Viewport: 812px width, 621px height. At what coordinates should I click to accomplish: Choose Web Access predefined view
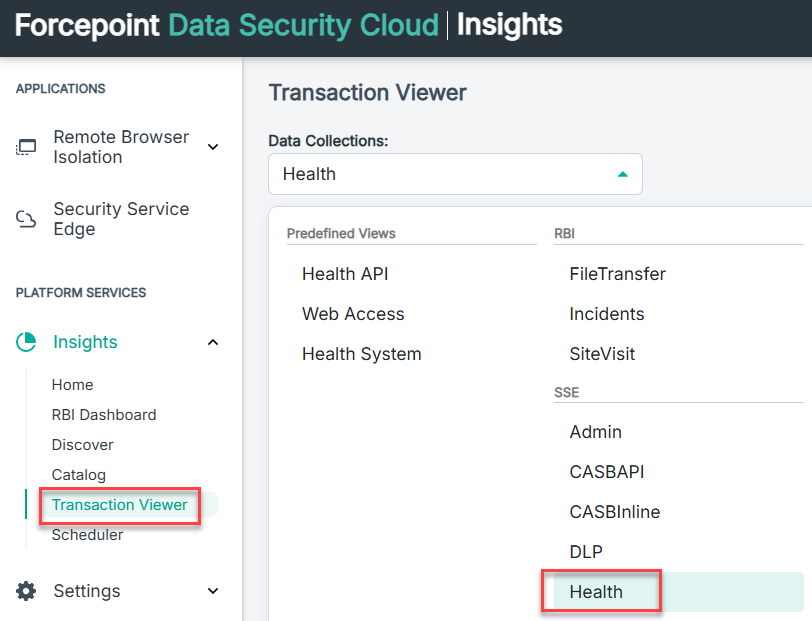click(x=353, y=314)
